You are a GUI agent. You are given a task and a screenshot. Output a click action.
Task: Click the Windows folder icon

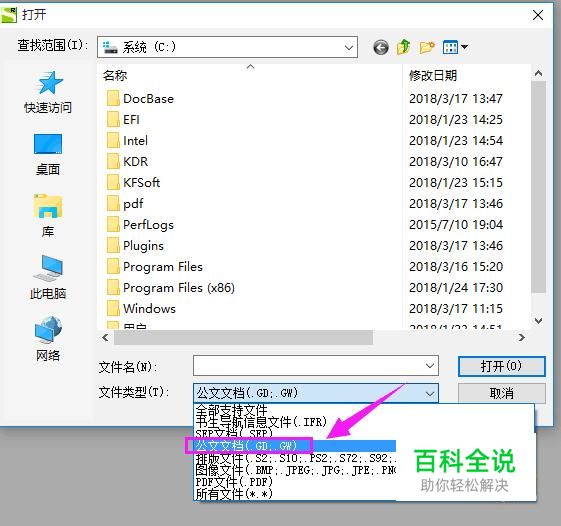tap(113, 308)
